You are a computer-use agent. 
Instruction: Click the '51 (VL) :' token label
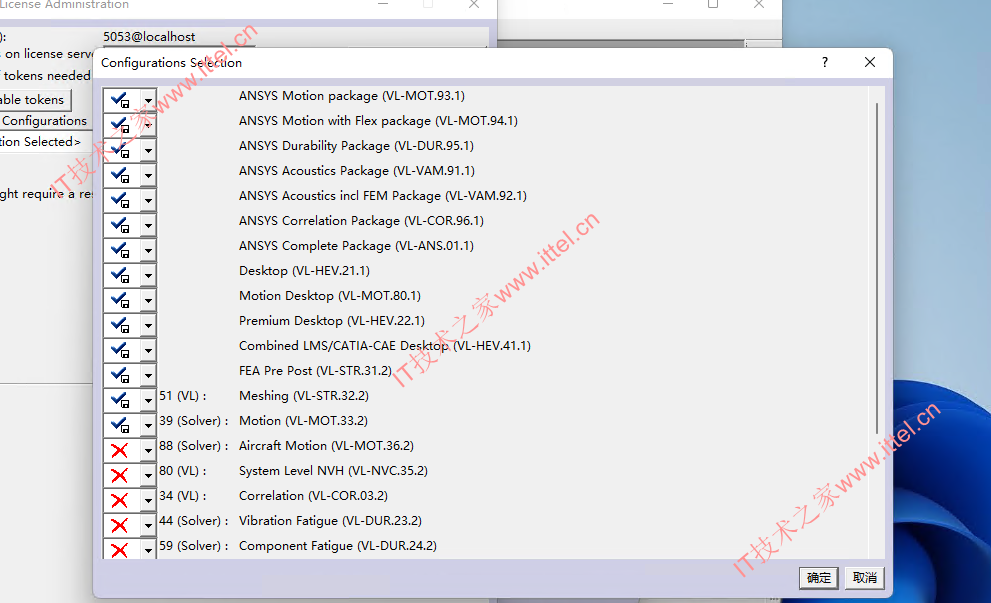183,396
